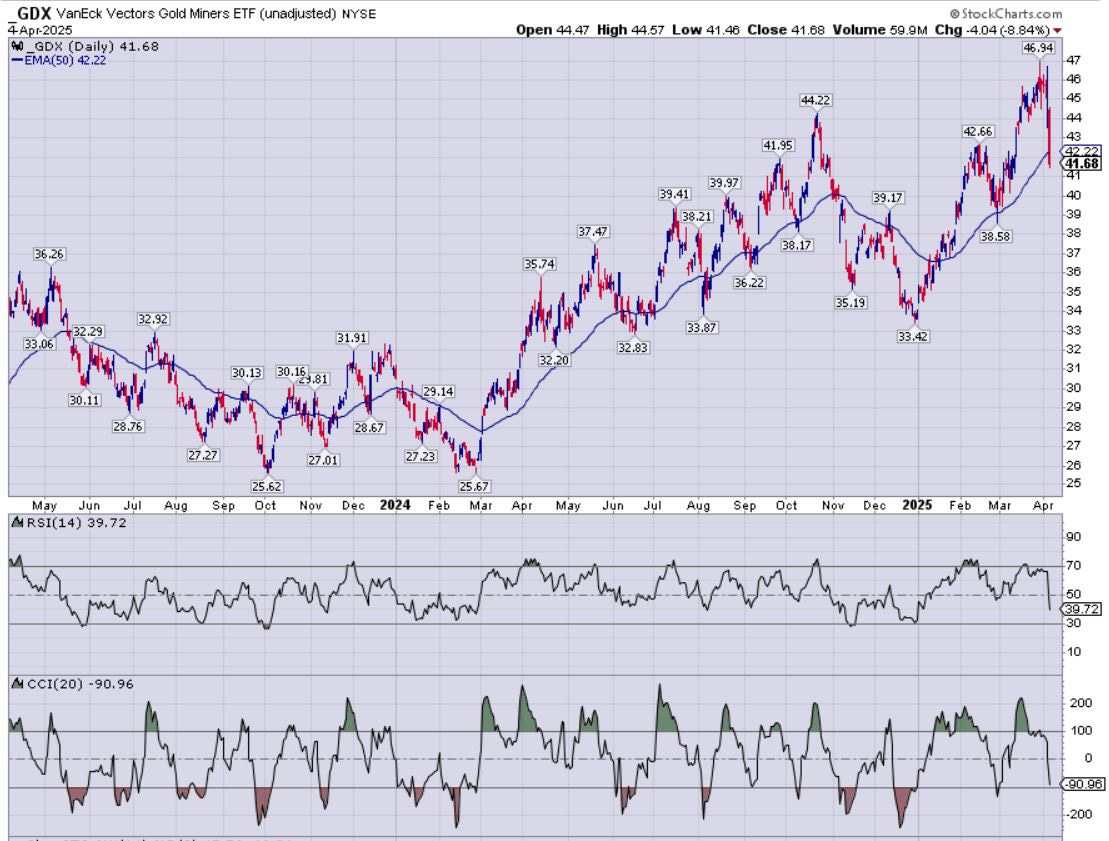Click the 39.97 price label
Image resolution: width=1109 pixels, height=841 pixels.
click(724, 182)
